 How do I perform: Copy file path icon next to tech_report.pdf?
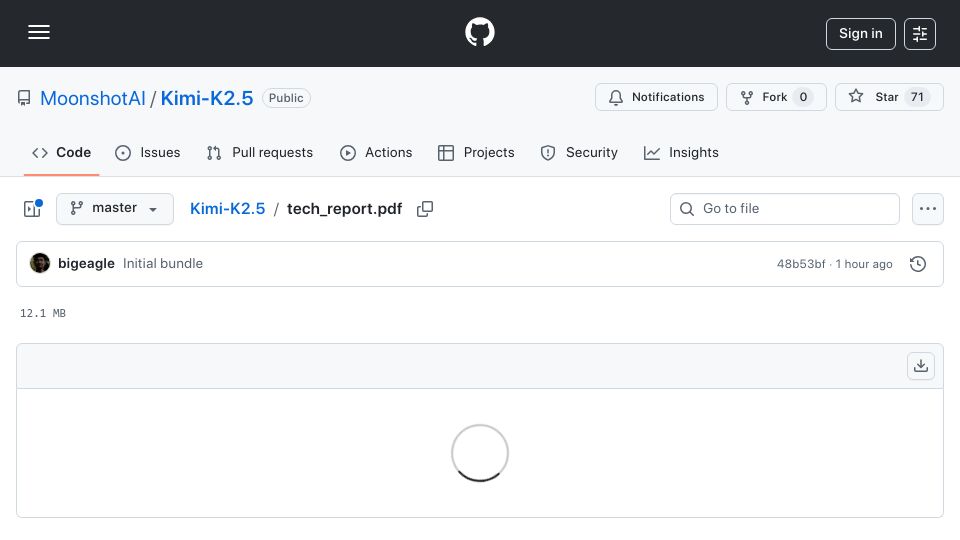pos(425,209)
